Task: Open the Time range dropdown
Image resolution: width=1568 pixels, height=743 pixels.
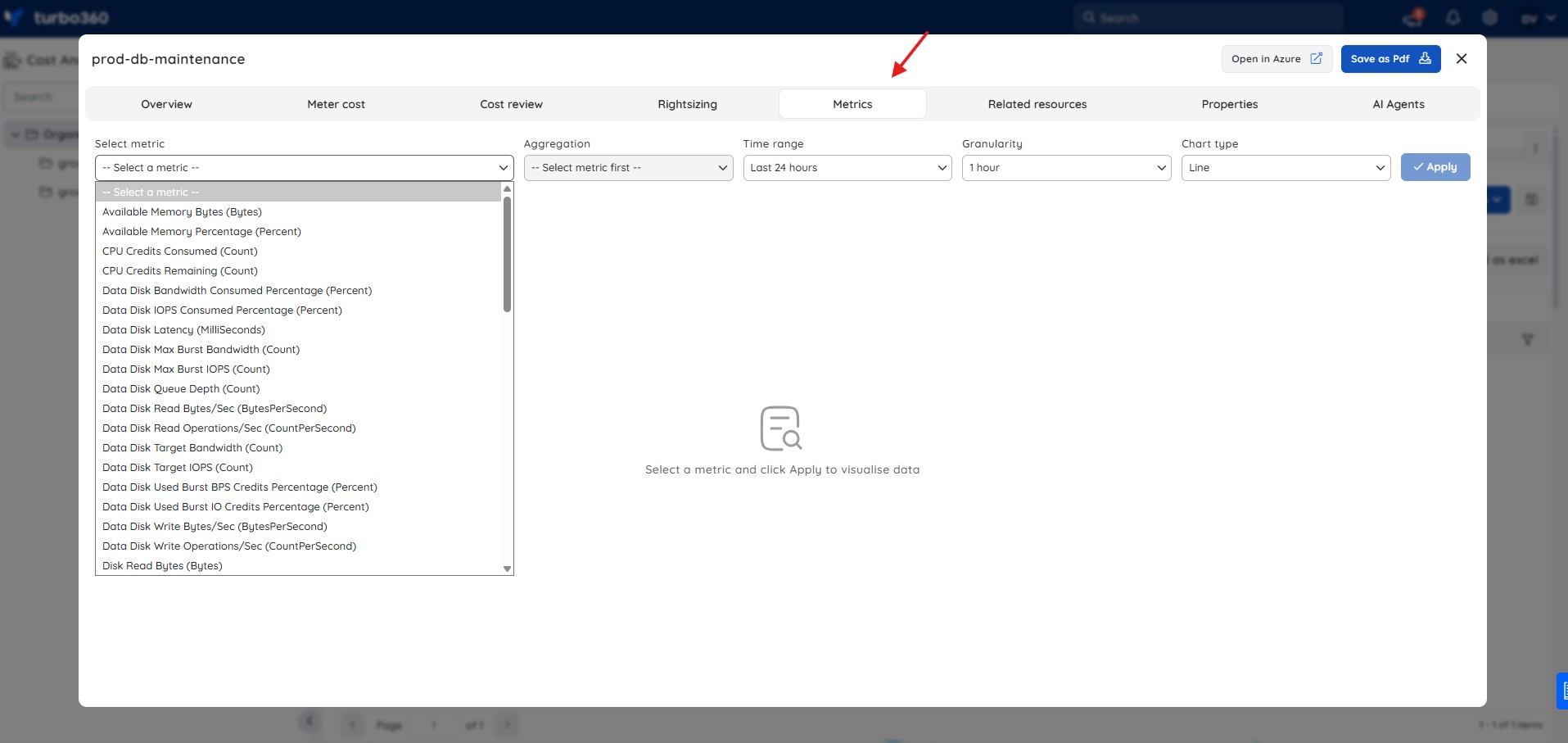Action: [847, 168]
